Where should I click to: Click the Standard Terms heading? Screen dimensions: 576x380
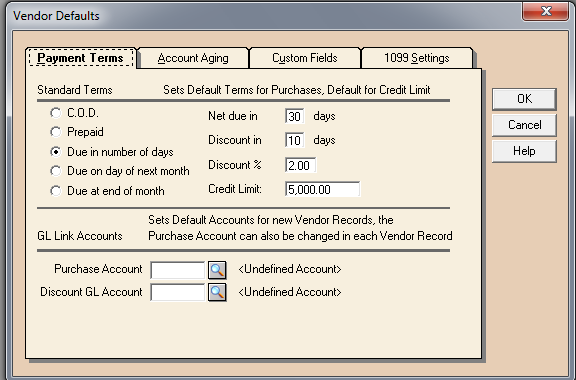click(75, 90)
